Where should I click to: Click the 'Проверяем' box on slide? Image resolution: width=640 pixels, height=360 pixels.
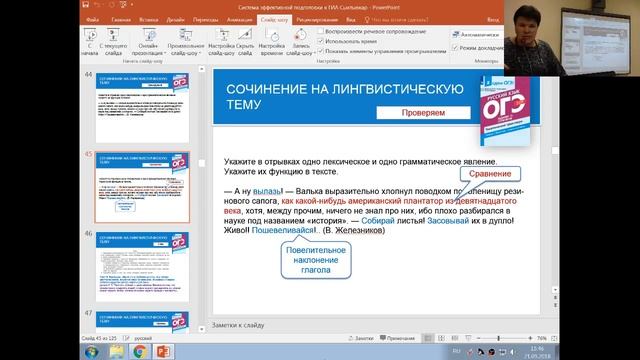click(423, 113)
